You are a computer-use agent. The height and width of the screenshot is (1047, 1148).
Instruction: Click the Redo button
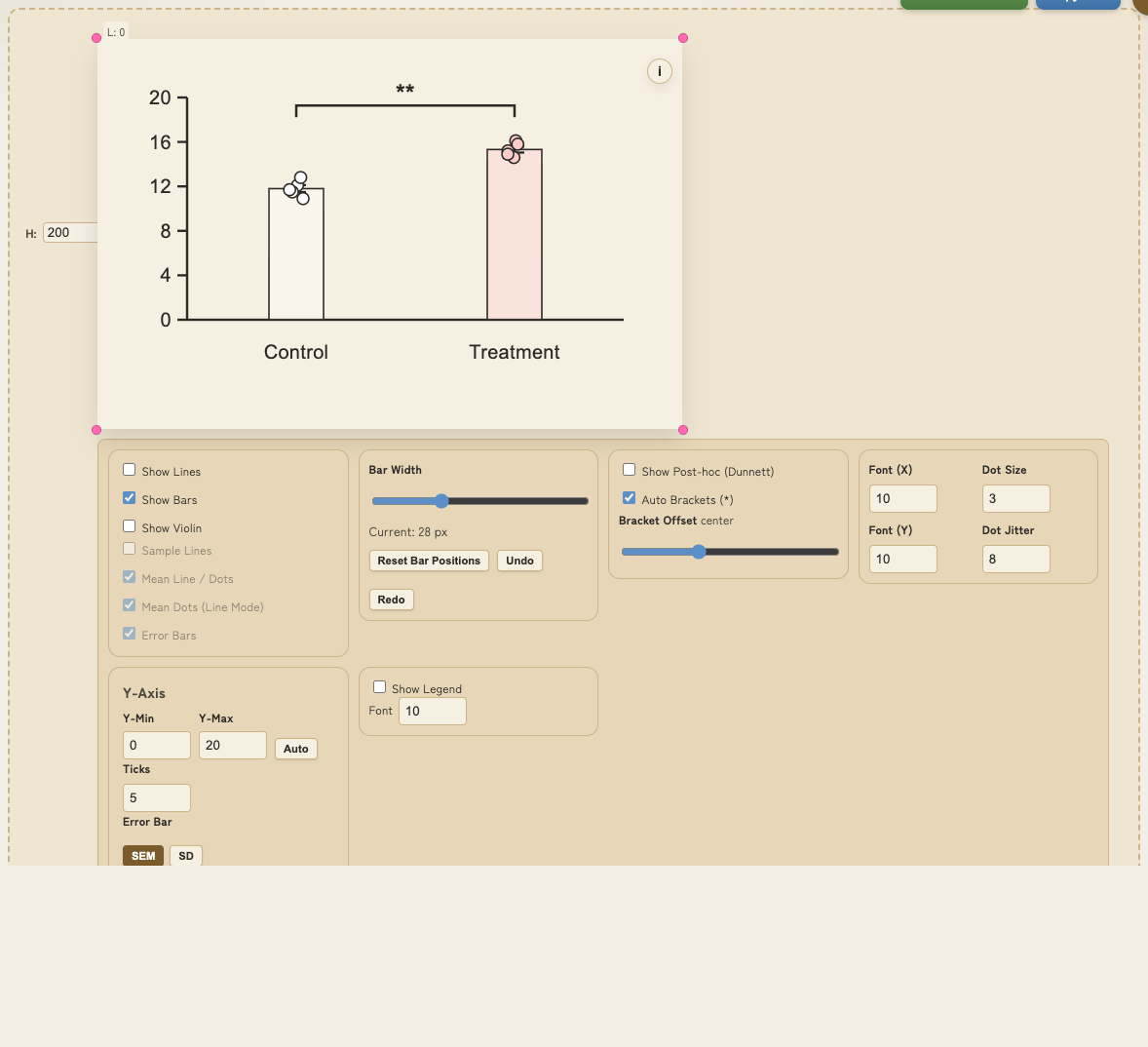pos(391,600)
